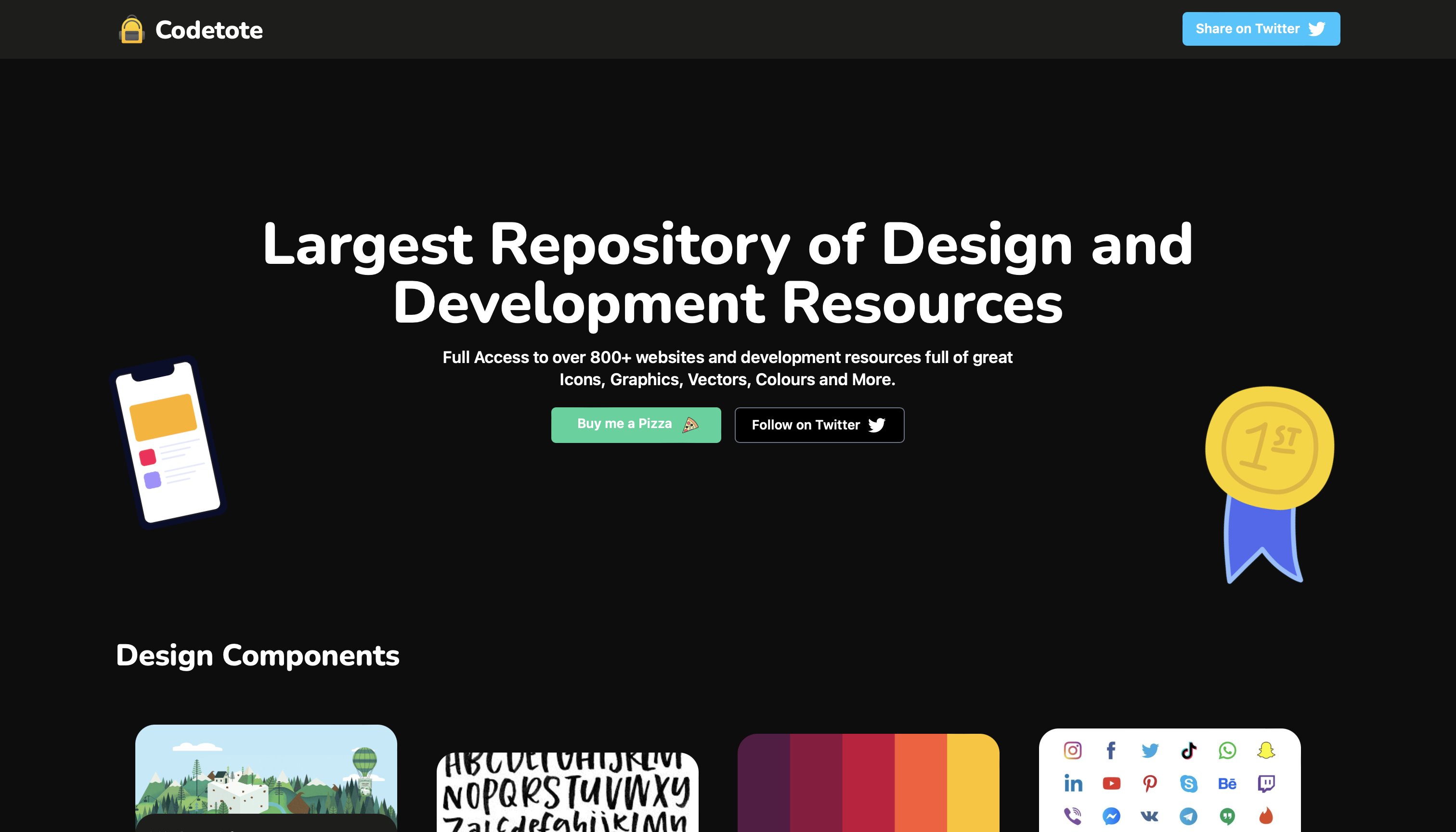Pick the orange stripe in the palette card
1456x832 pixels.
921,783
